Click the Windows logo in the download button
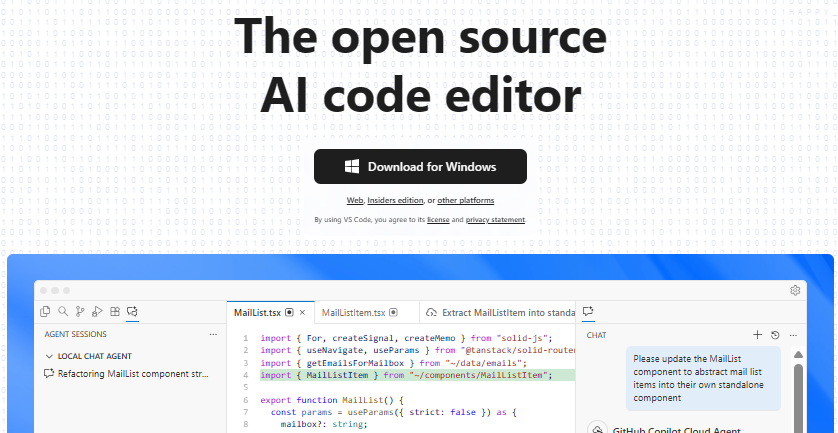 pos(352,167)
